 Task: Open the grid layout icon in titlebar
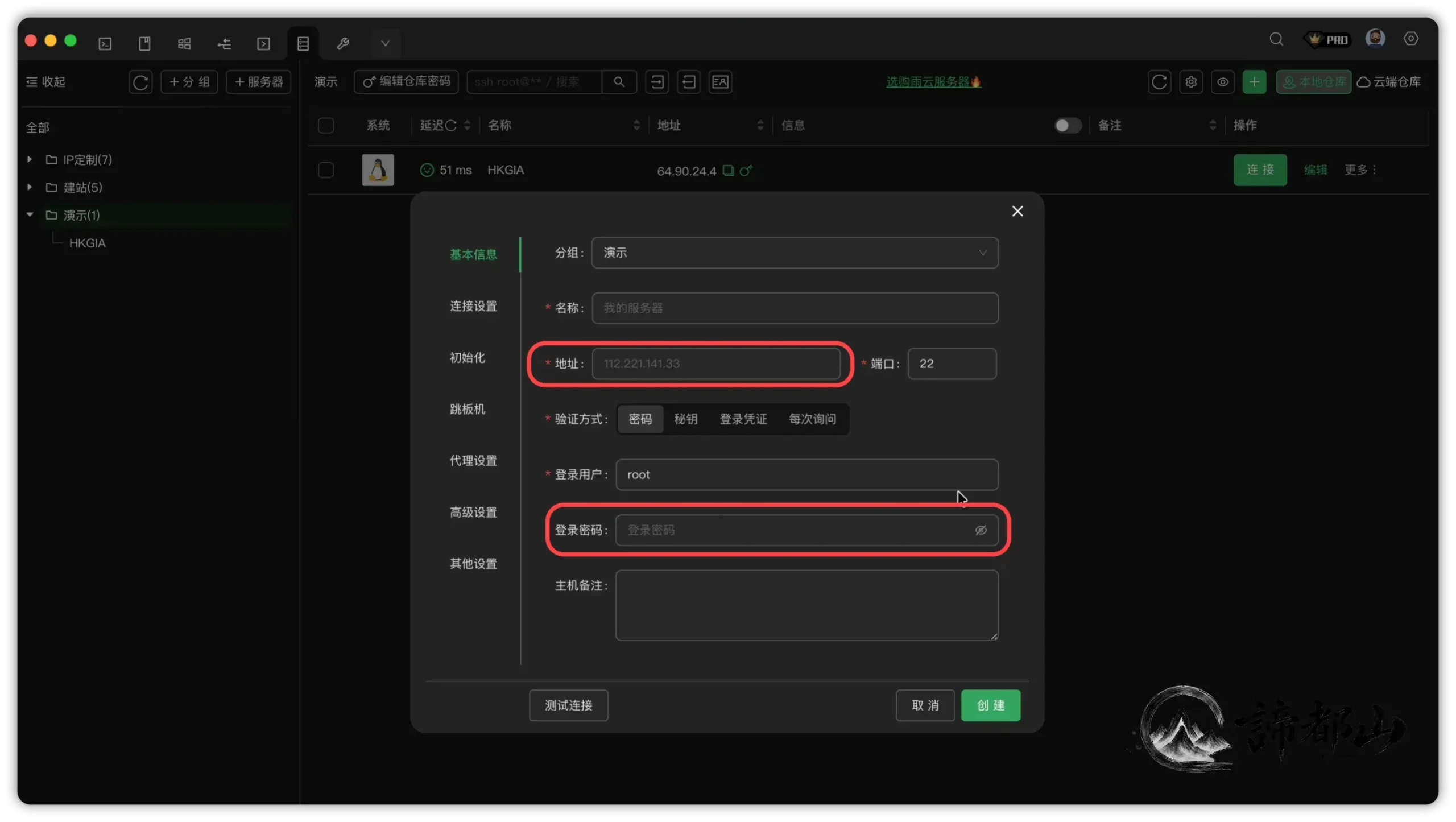(x=184, y=44)
